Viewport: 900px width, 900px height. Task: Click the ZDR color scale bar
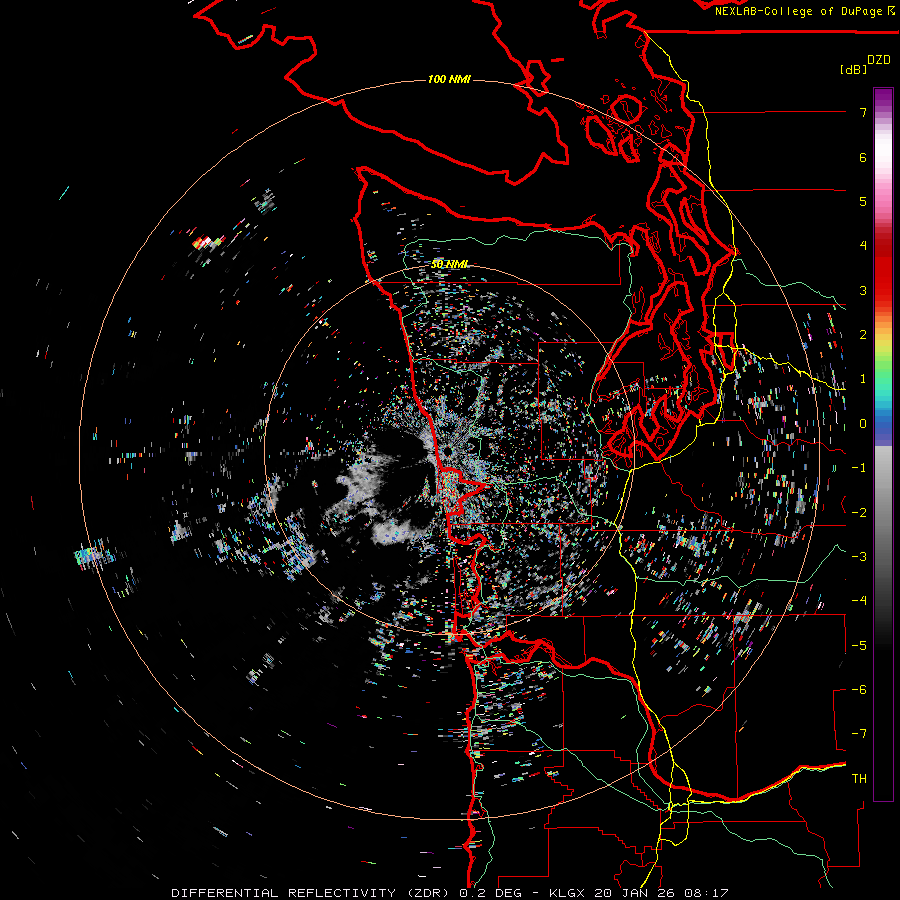click(x=883, y=444)
